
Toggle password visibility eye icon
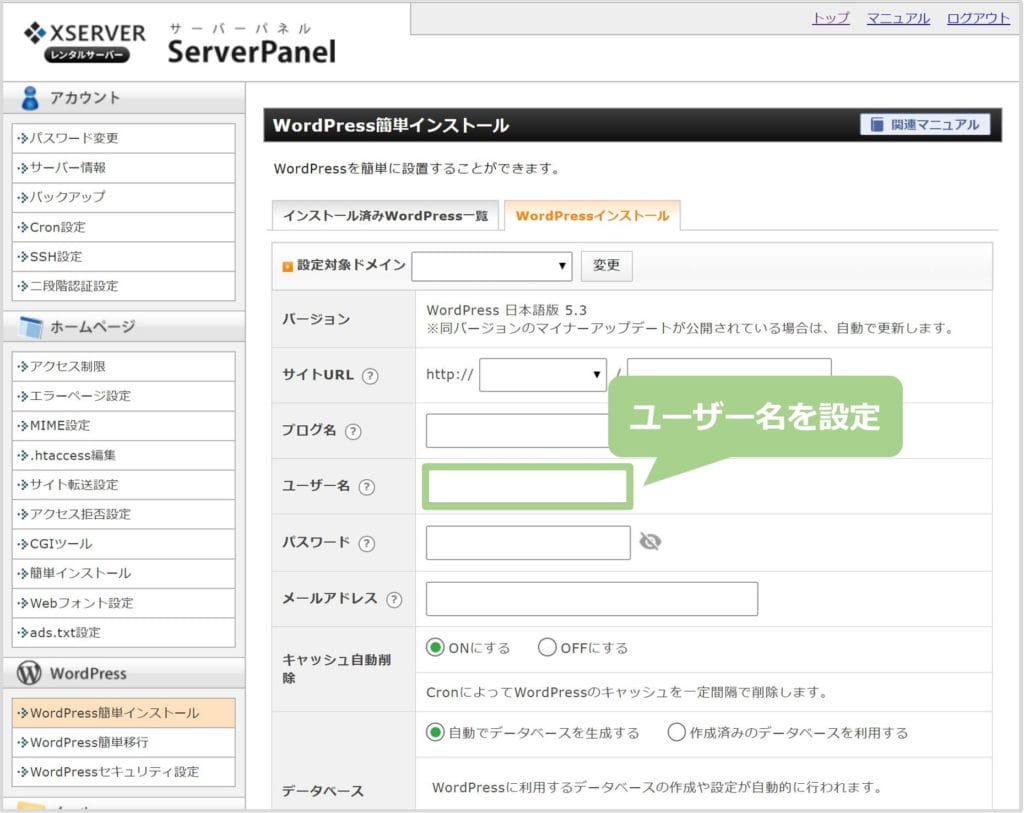(x=650, y=542)
